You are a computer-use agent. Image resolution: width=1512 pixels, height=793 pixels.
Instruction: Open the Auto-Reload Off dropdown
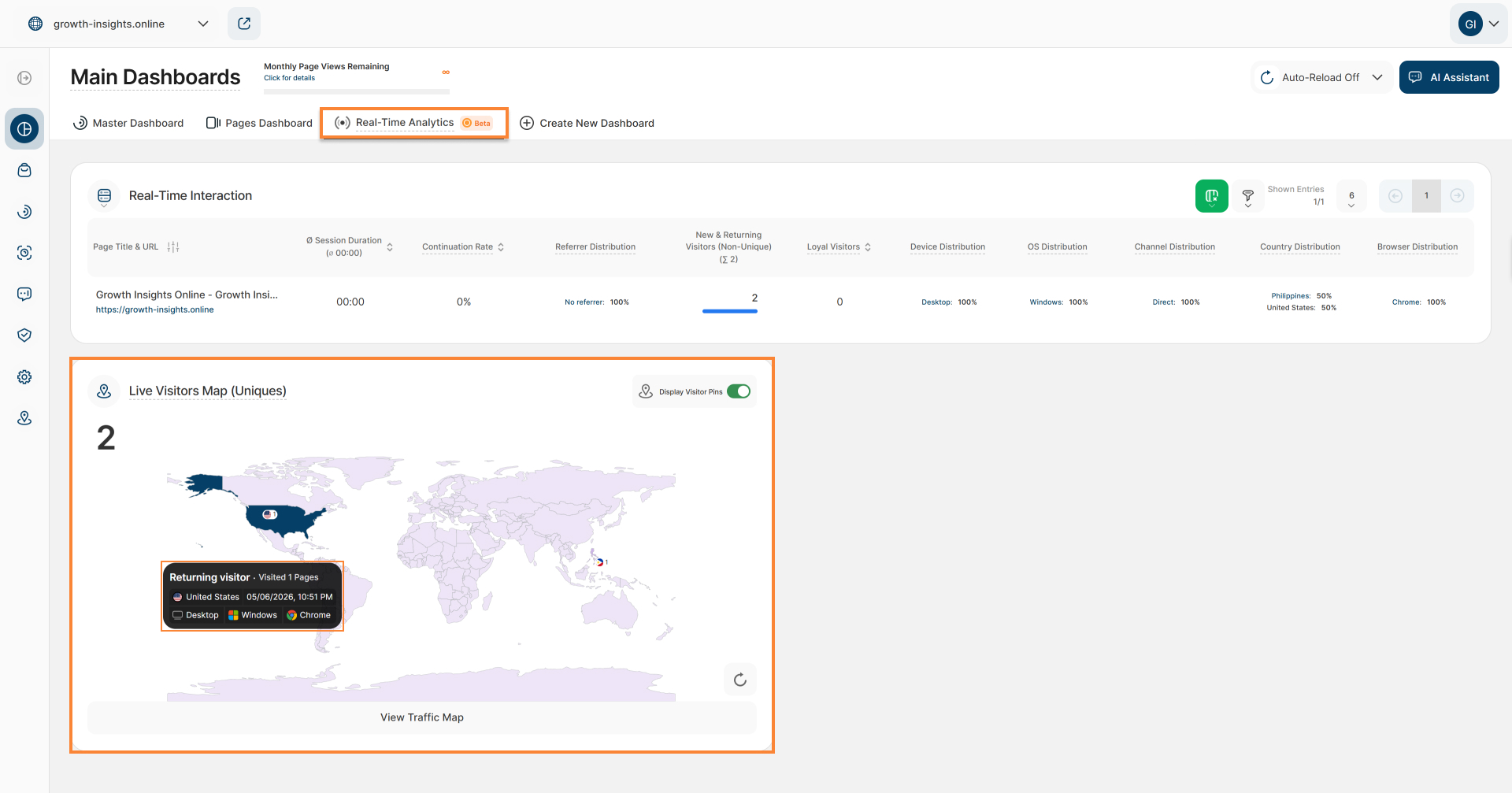click(1321, 77)
